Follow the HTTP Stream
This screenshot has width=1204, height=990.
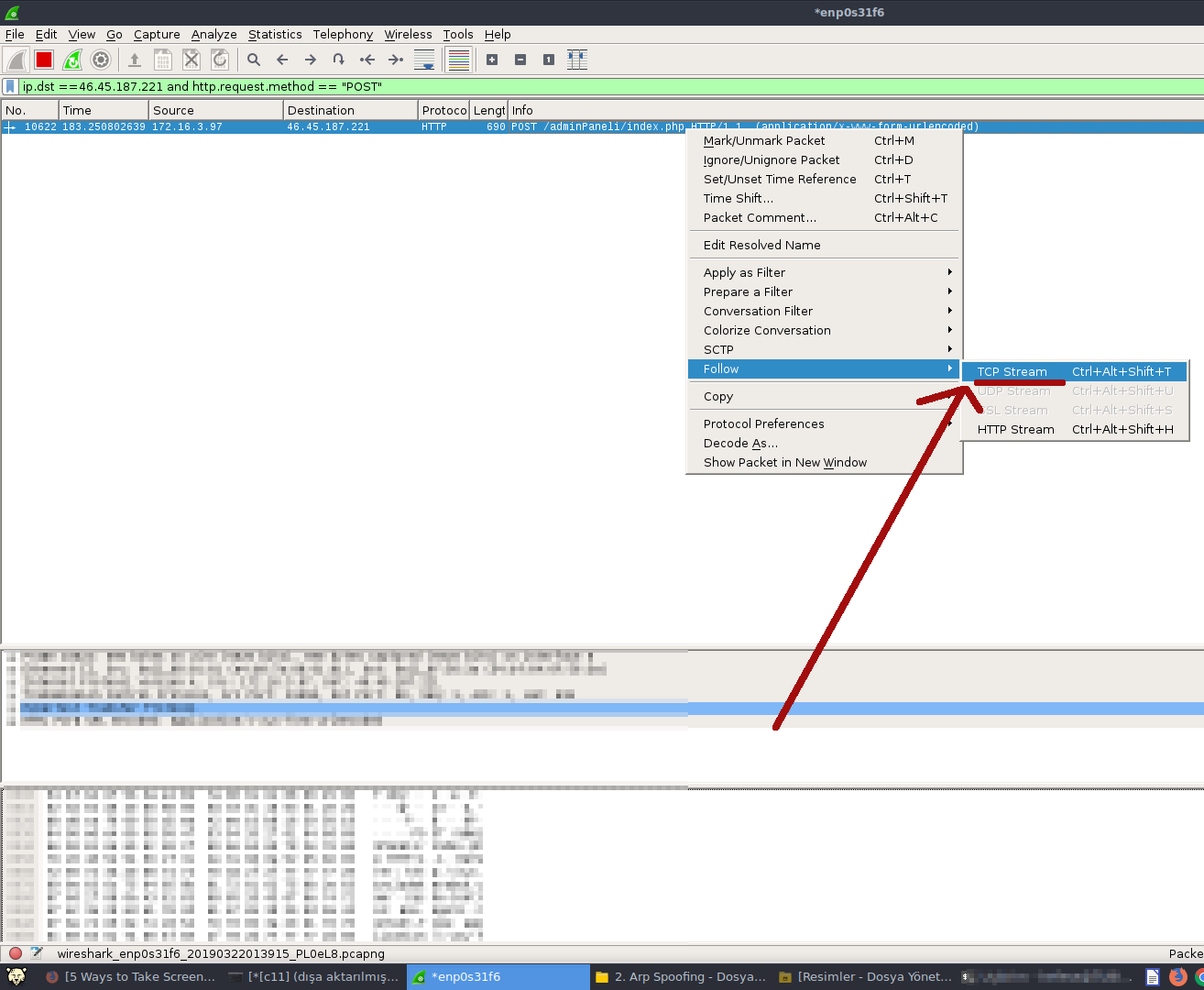coord(1075,429)
